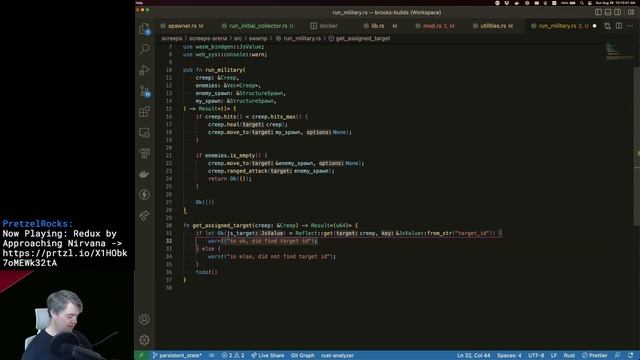This screenshot has width=640, height=360.
Task: Open Control Center in the macOS menu bar
Action: pyautogui.click(x=590, y=3)
